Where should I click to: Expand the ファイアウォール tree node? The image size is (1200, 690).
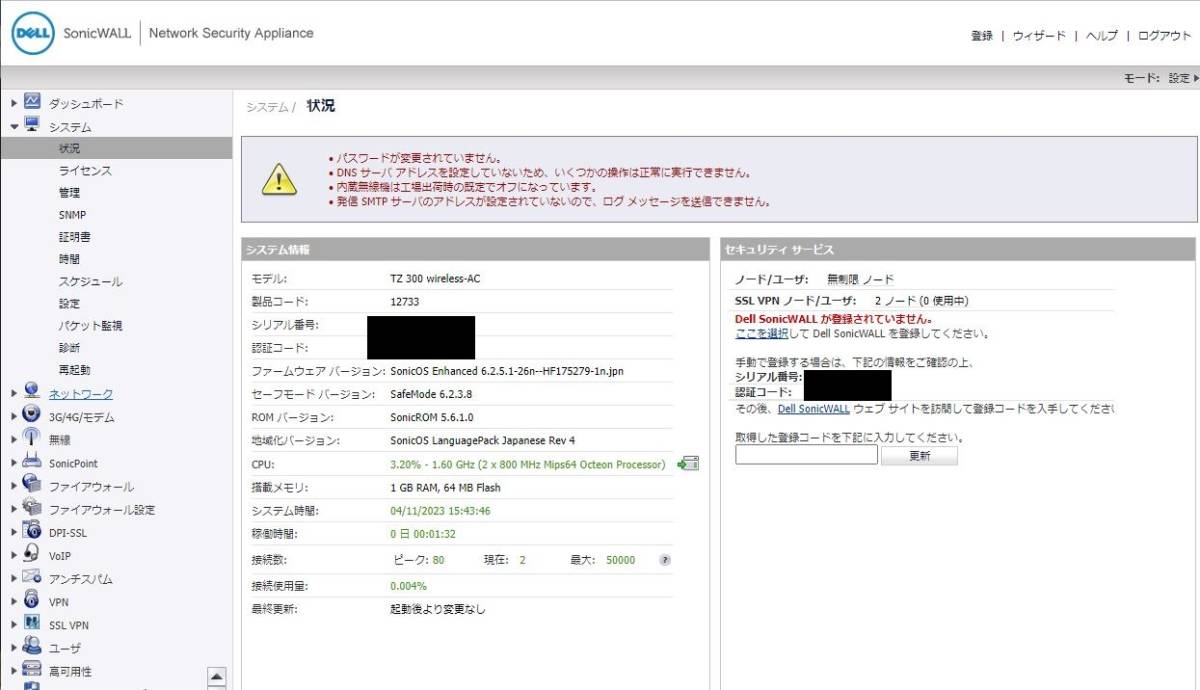coord(14,486)
